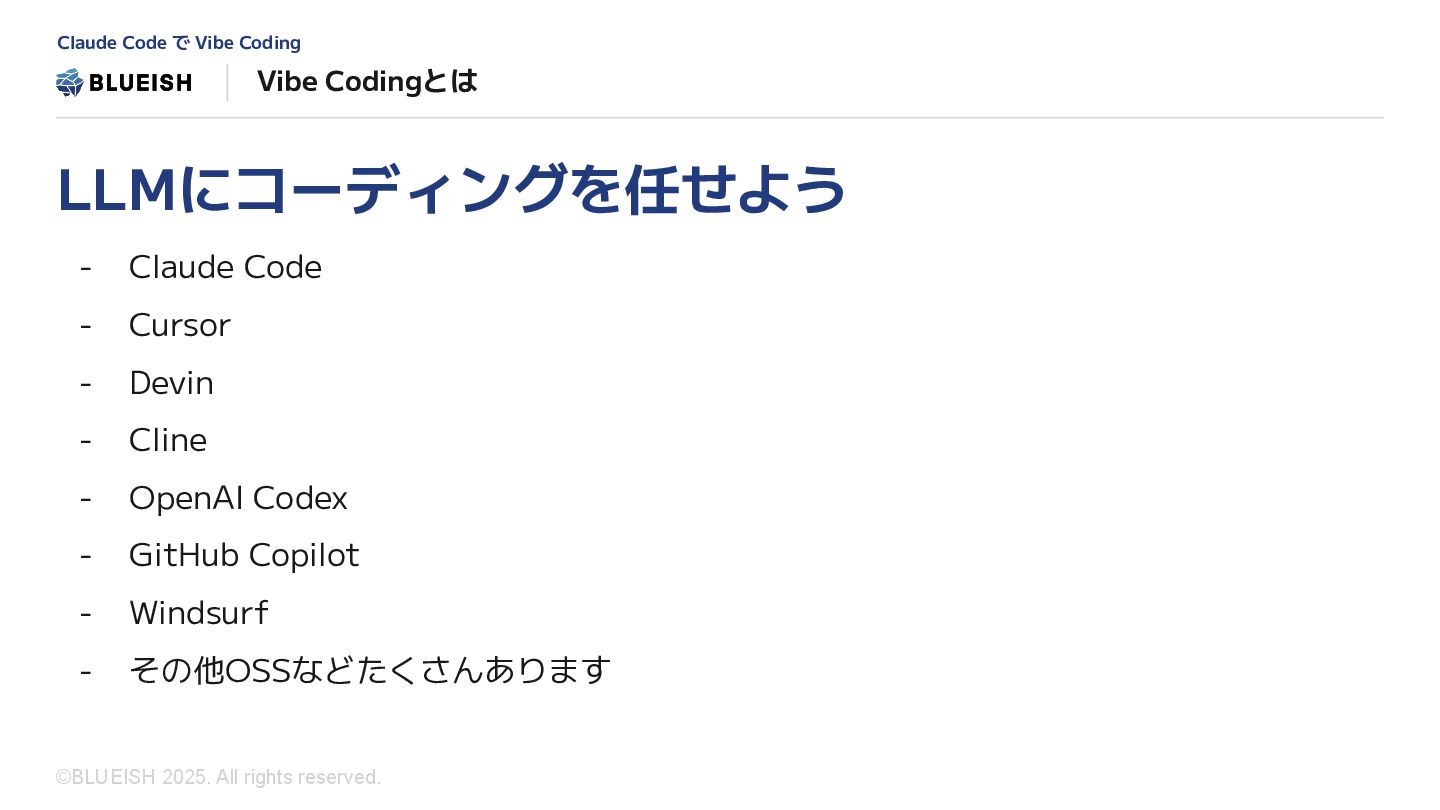Image resolution: width=1440 pixels, height=810 pixels.
Task: Select the 'Windsurf' bullet entry
Action: point(199,613)
